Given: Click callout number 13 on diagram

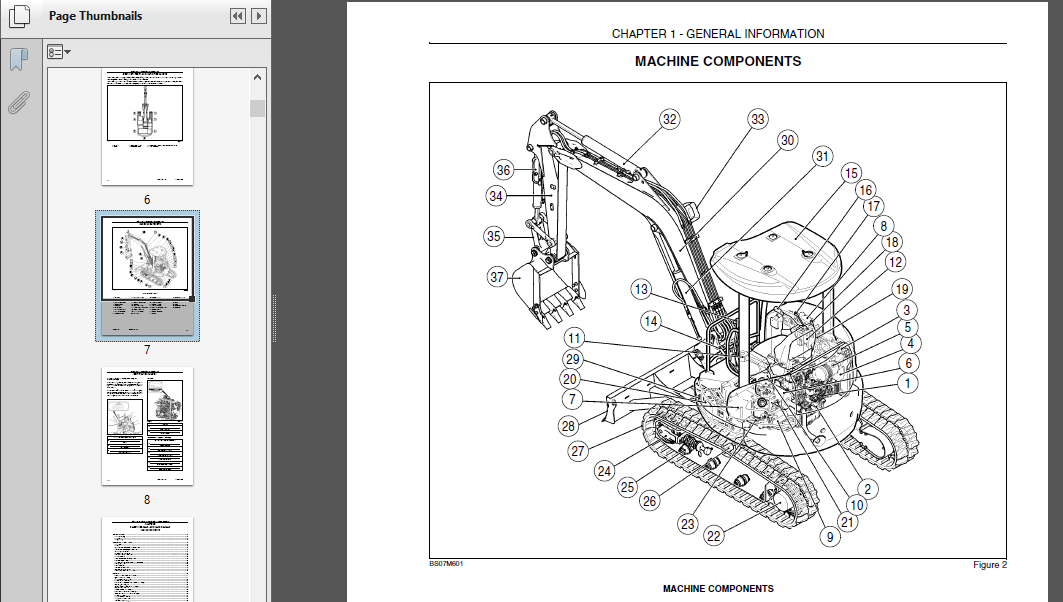Looking at the screenshot, I should [x=641, y=289].
